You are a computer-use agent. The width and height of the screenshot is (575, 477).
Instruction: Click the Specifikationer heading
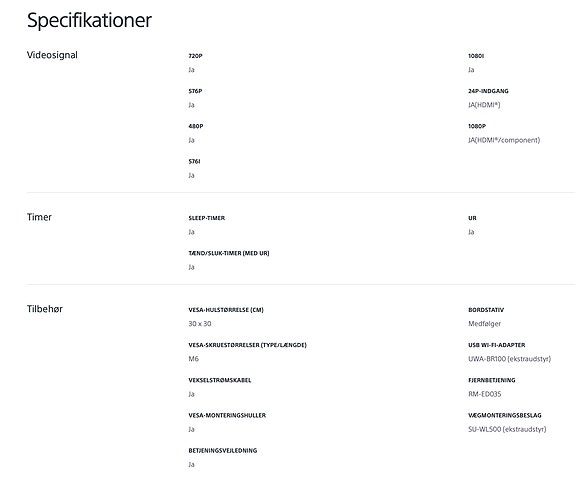[89, 20]
